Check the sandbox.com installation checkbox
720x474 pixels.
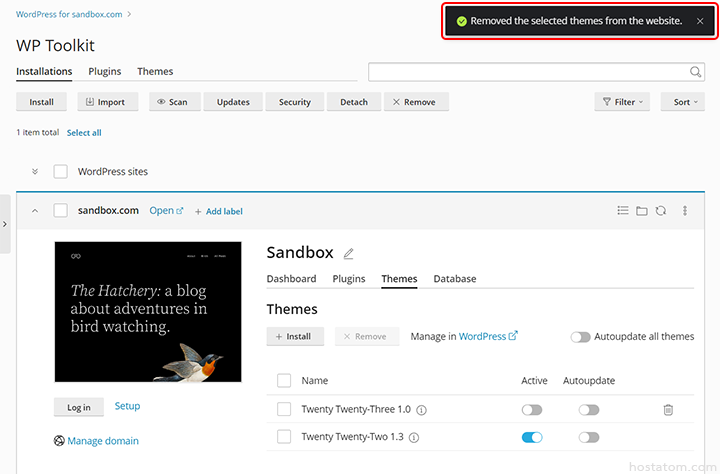61,211
